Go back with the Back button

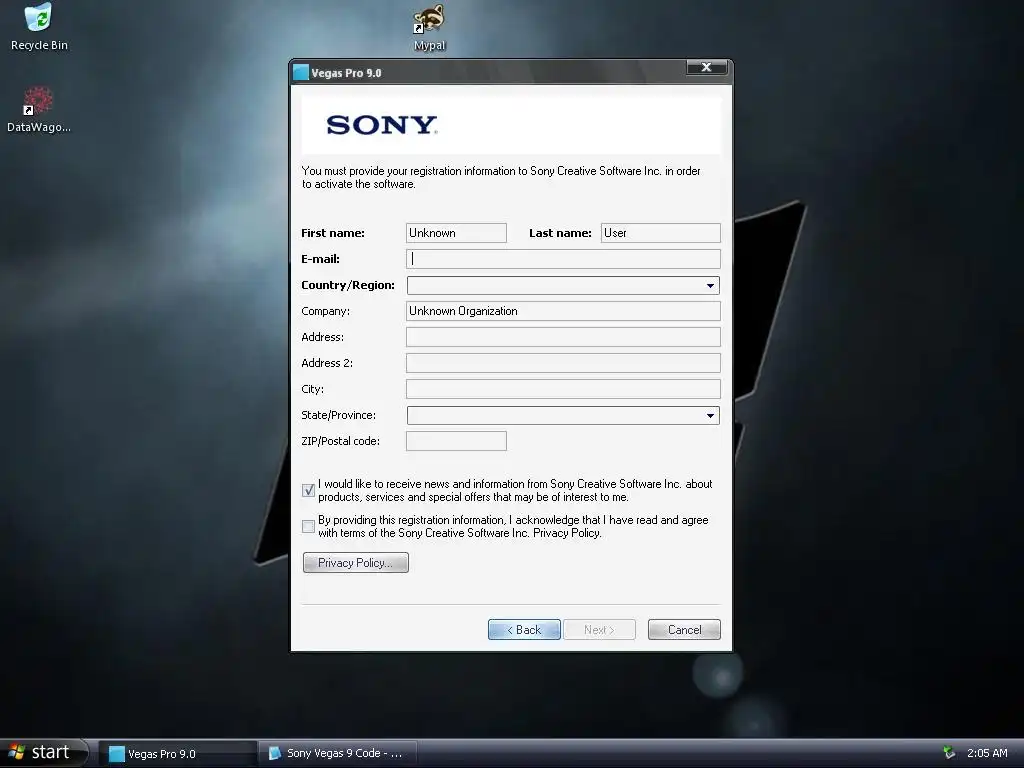524,630
